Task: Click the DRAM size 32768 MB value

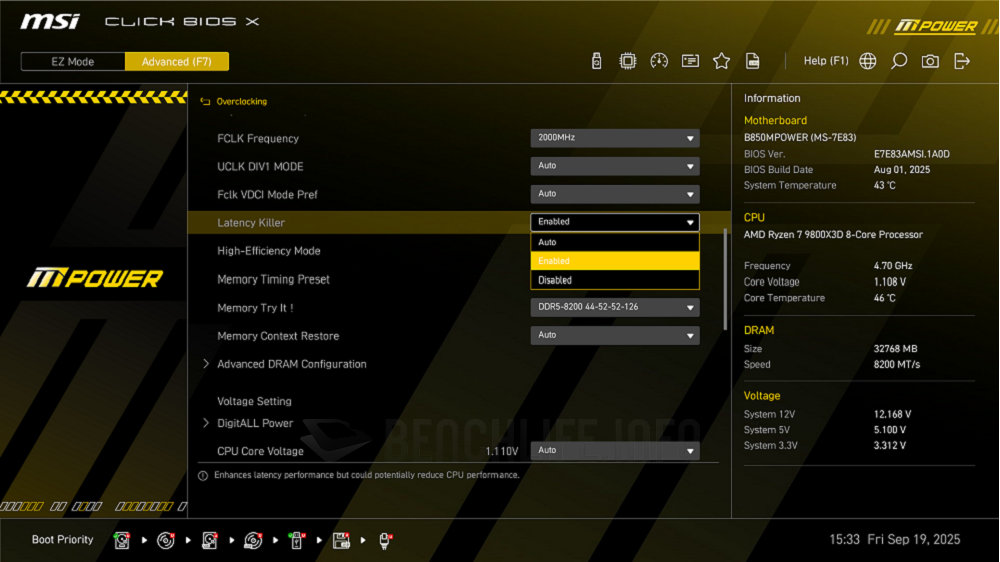Action: click(x=895, y=349)
